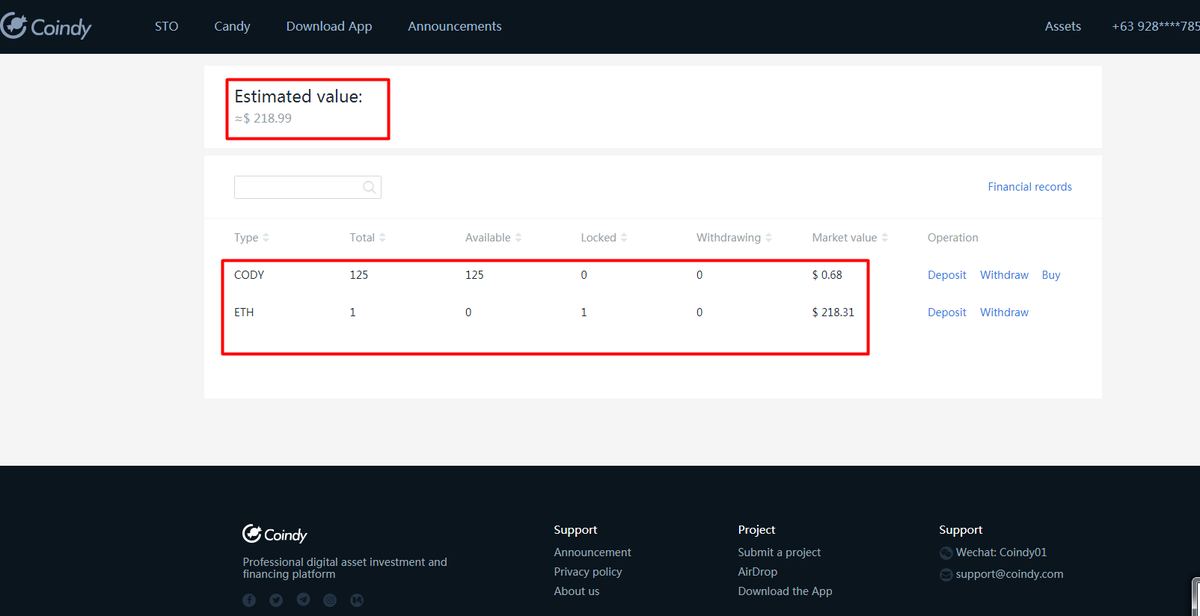Open the Twitter footer icon

(x=276, y=600)
